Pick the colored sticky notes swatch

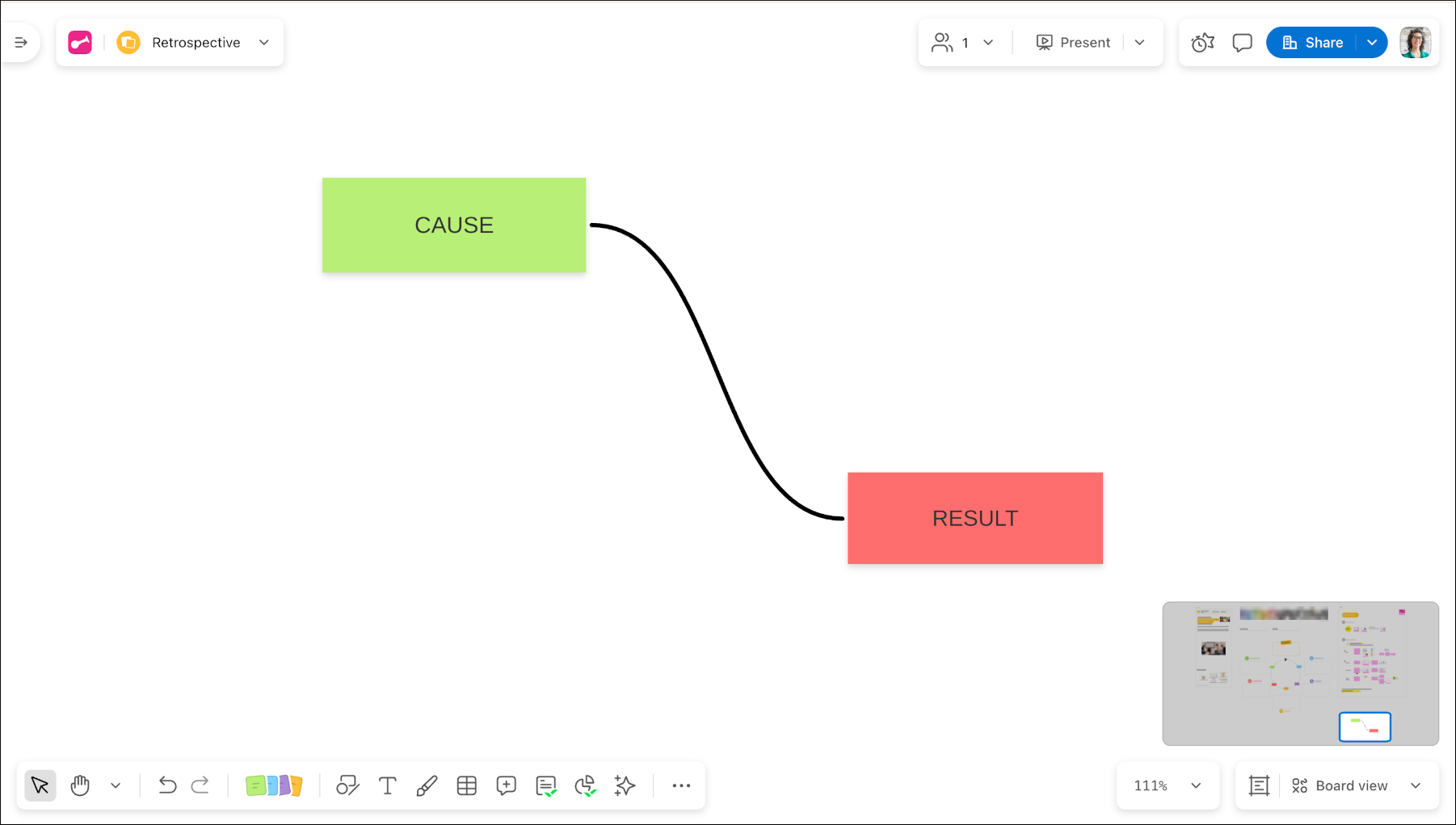(274, 785)
